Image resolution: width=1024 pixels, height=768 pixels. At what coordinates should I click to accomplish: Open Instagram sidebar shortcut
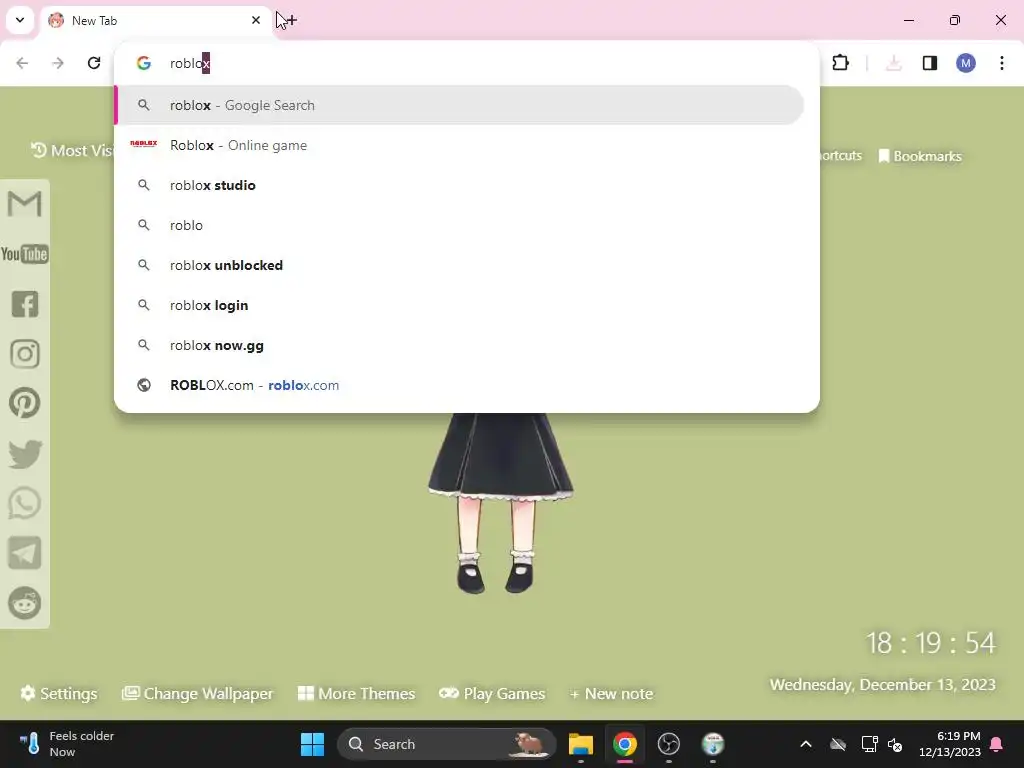pyautogui.click(x=25, y=354)
